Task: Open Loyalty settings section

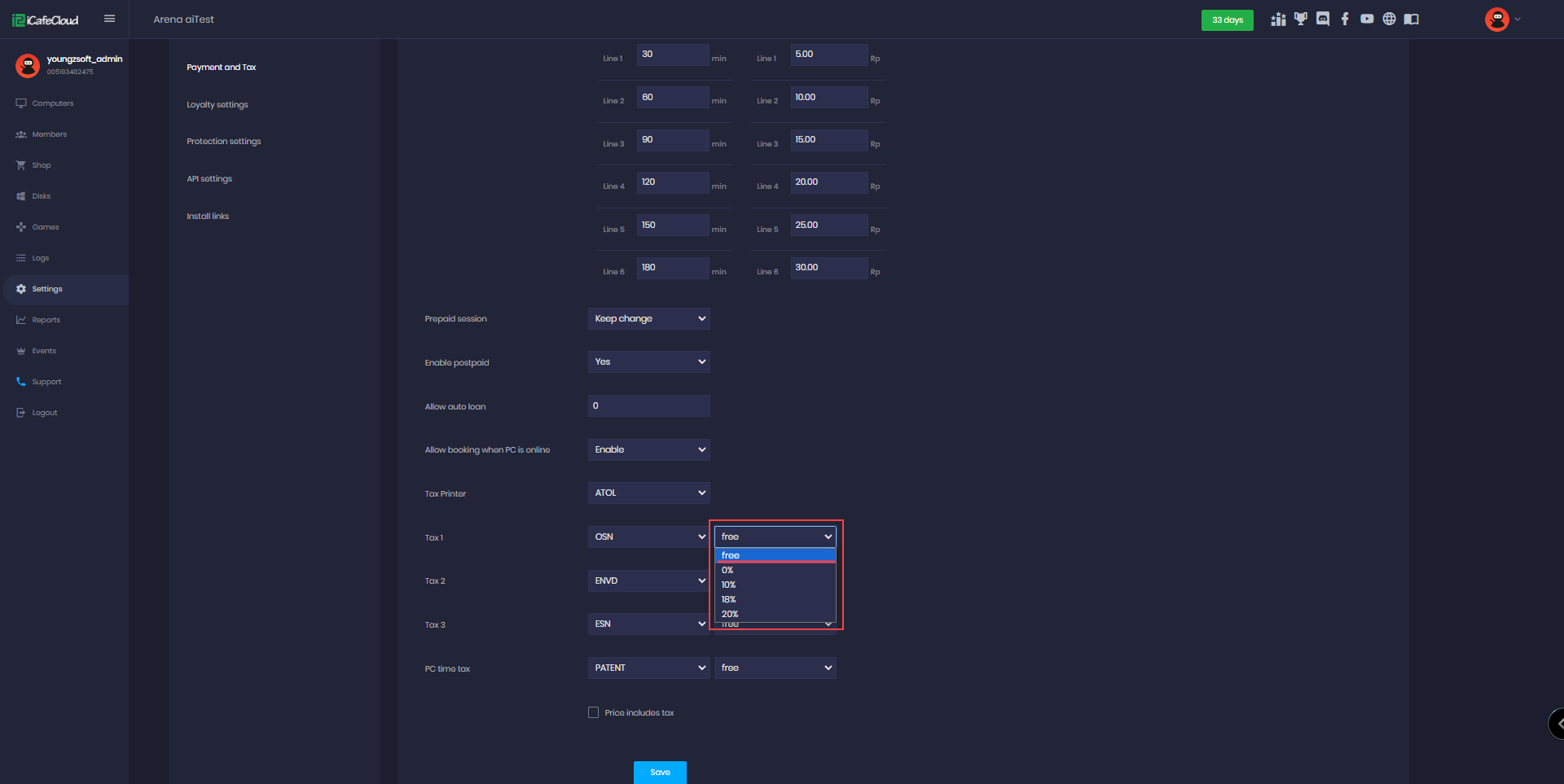Action: pos(217,105)
